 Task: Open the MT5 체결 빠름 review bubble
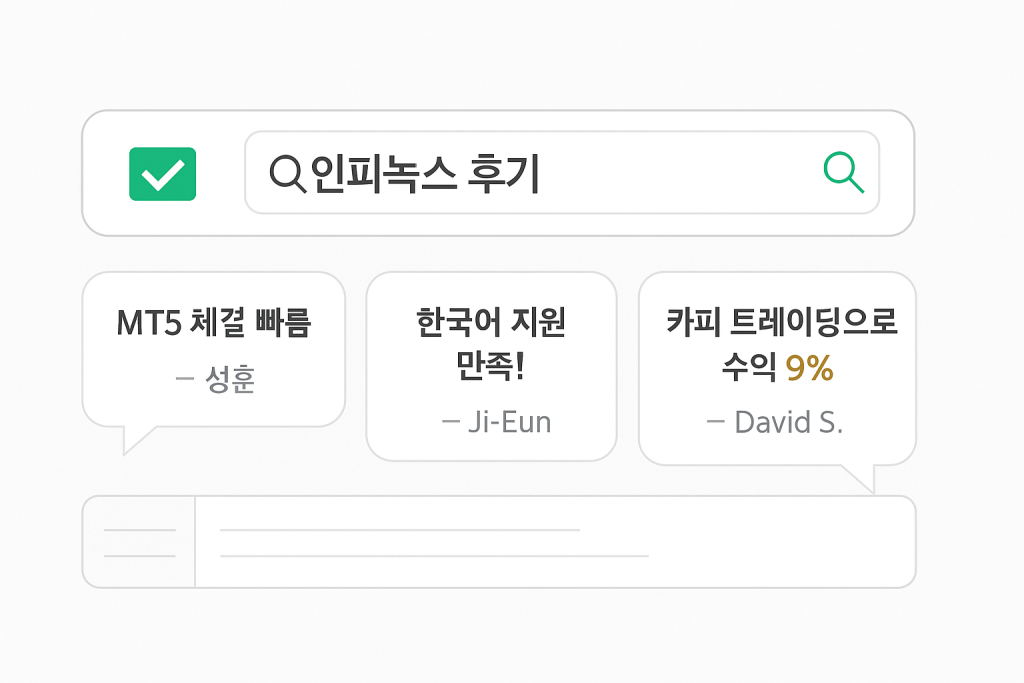(214, 350)
